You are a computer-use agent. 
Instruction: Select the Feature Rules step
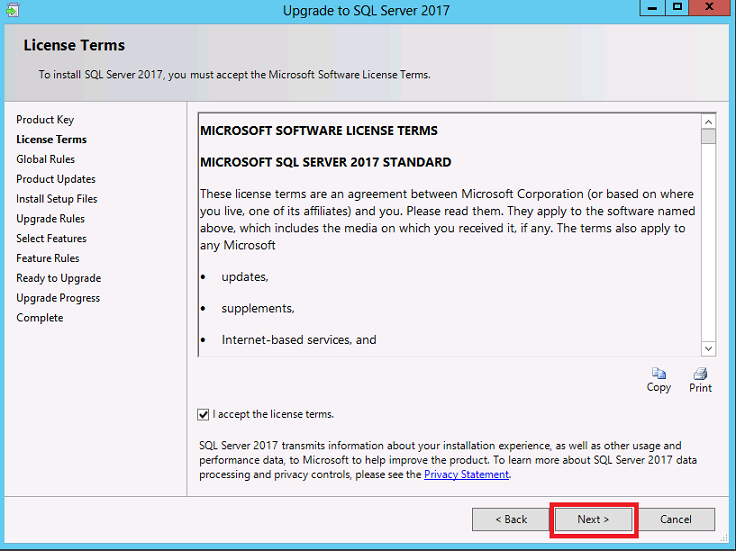click(x=47, y=258)
